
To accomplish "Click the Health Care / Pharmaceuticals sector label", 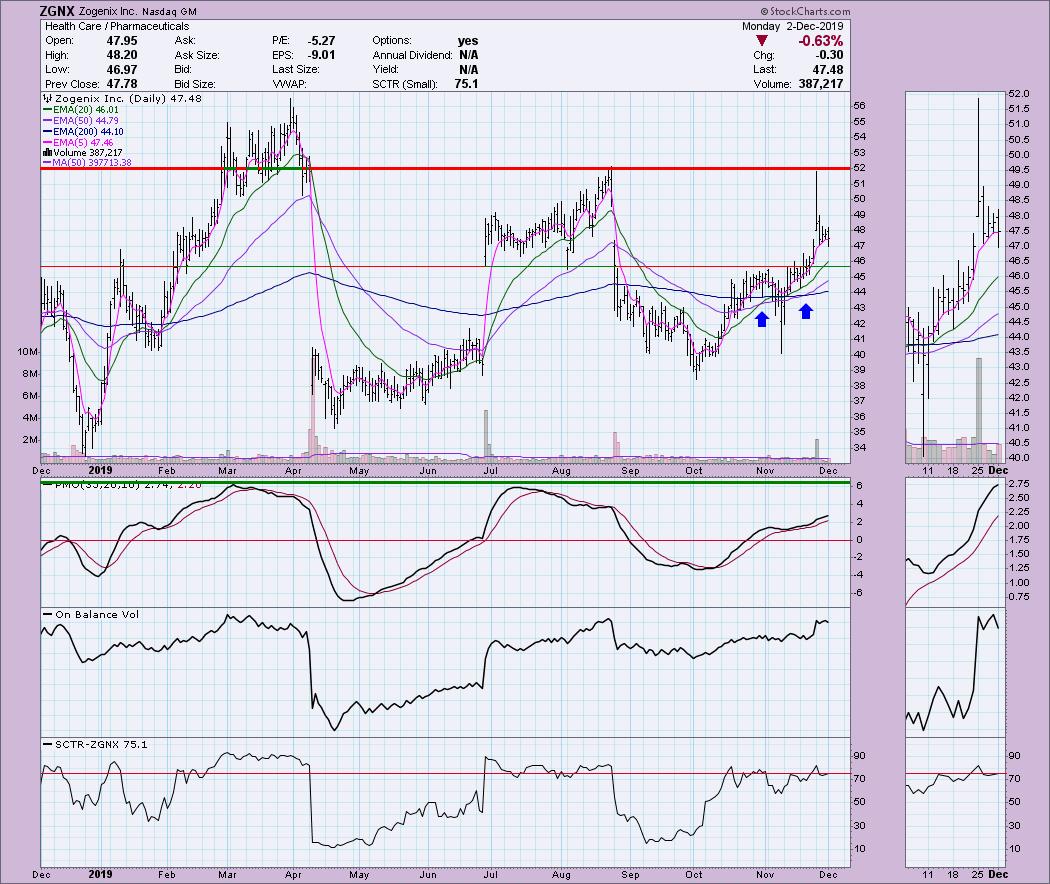I will 117,26.
